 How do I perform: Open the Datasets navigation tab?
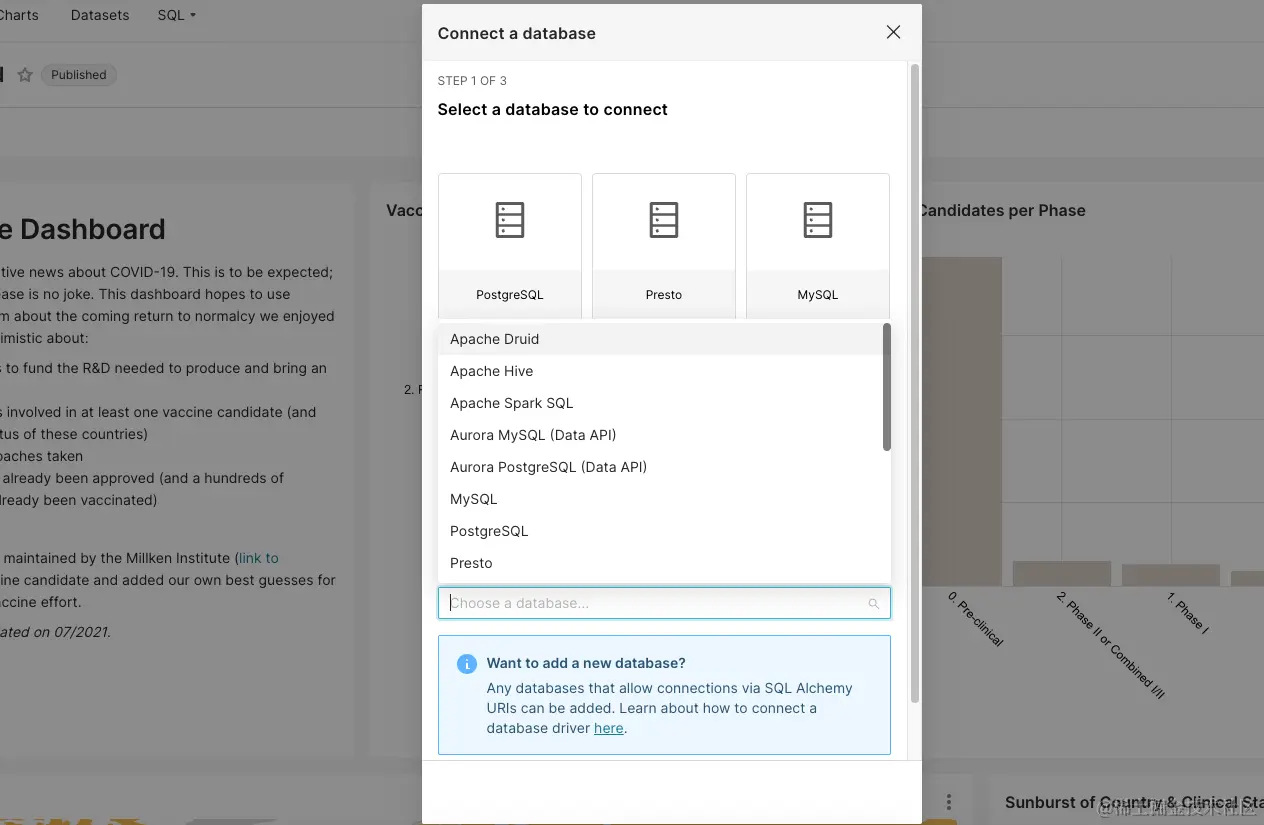100,15
